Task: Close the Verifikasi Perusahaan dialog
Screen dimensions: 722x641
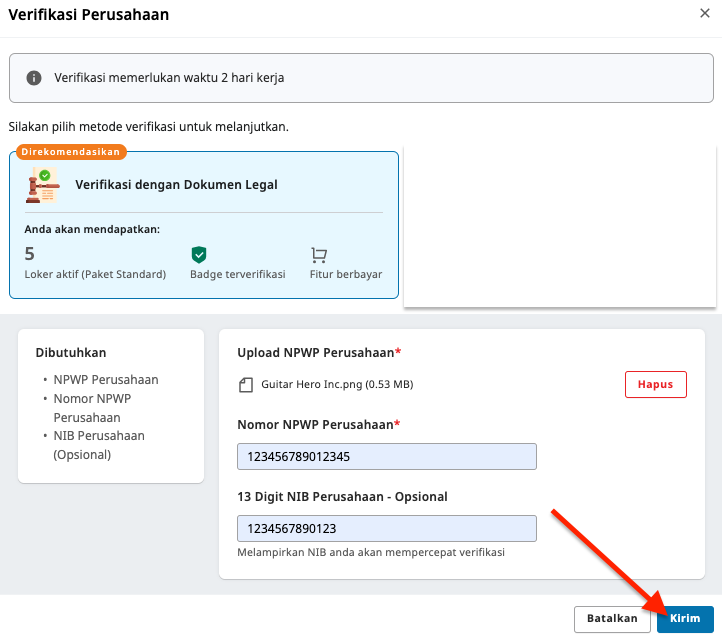Action: coord(705,13)
